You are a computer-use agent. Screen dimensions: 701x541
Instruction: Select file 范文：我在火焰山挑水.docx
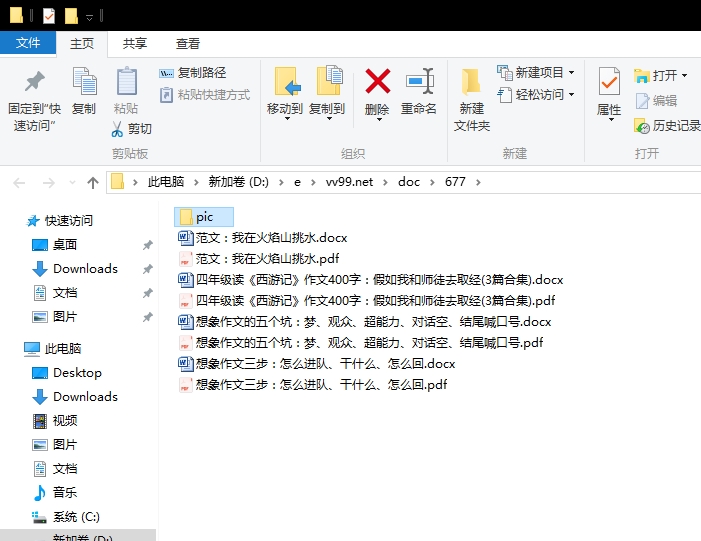click(262, 237)
